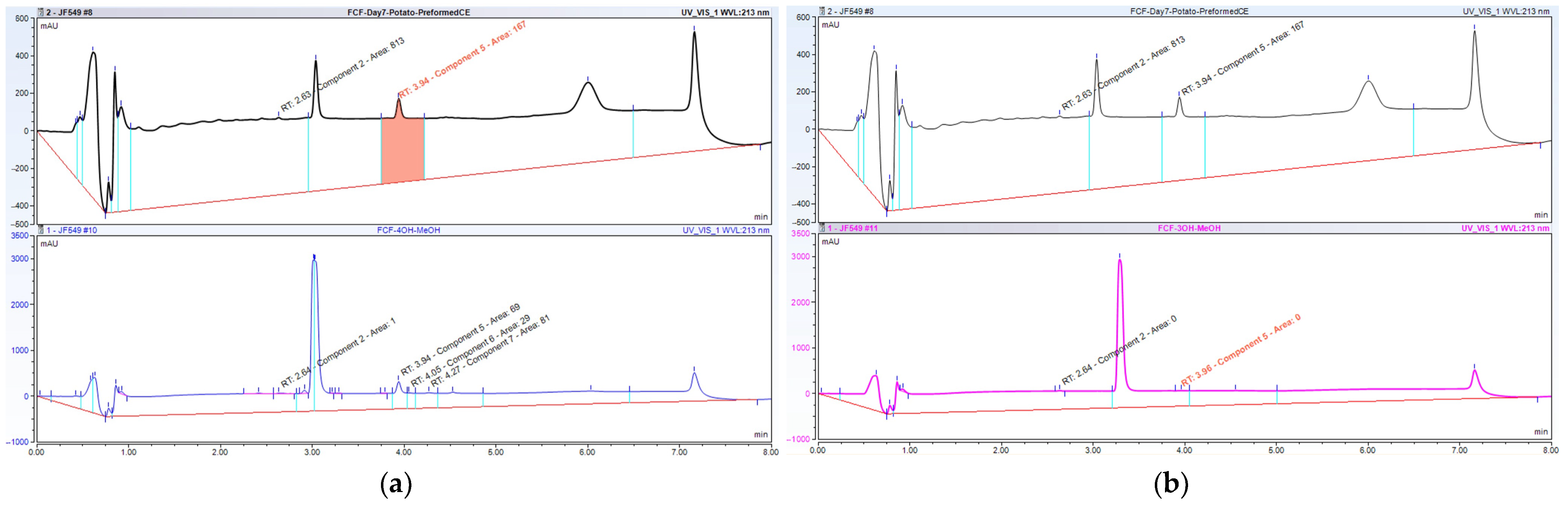Click pin icon beside '2 - JF549 #8' in figure (a)

(x=41, y=12)
